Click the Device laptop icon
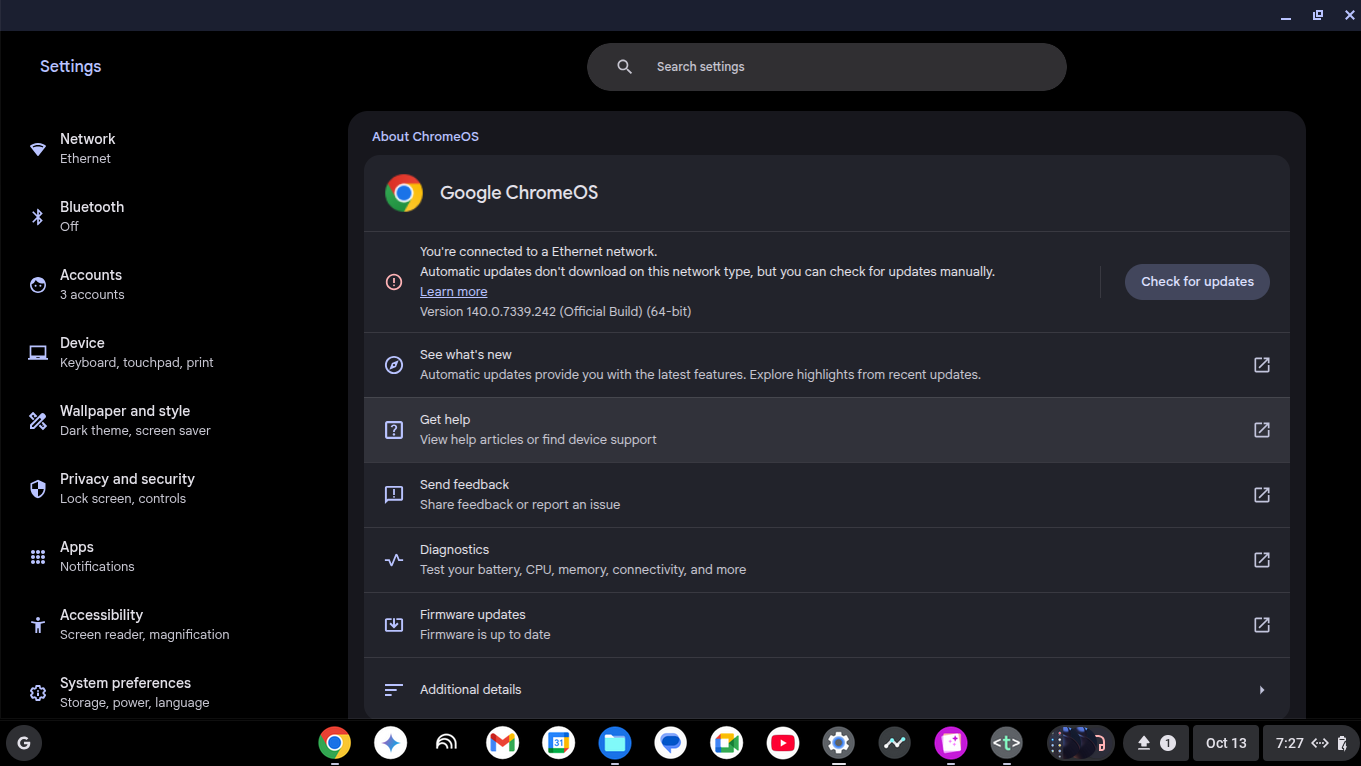 (x=38, y=353)
